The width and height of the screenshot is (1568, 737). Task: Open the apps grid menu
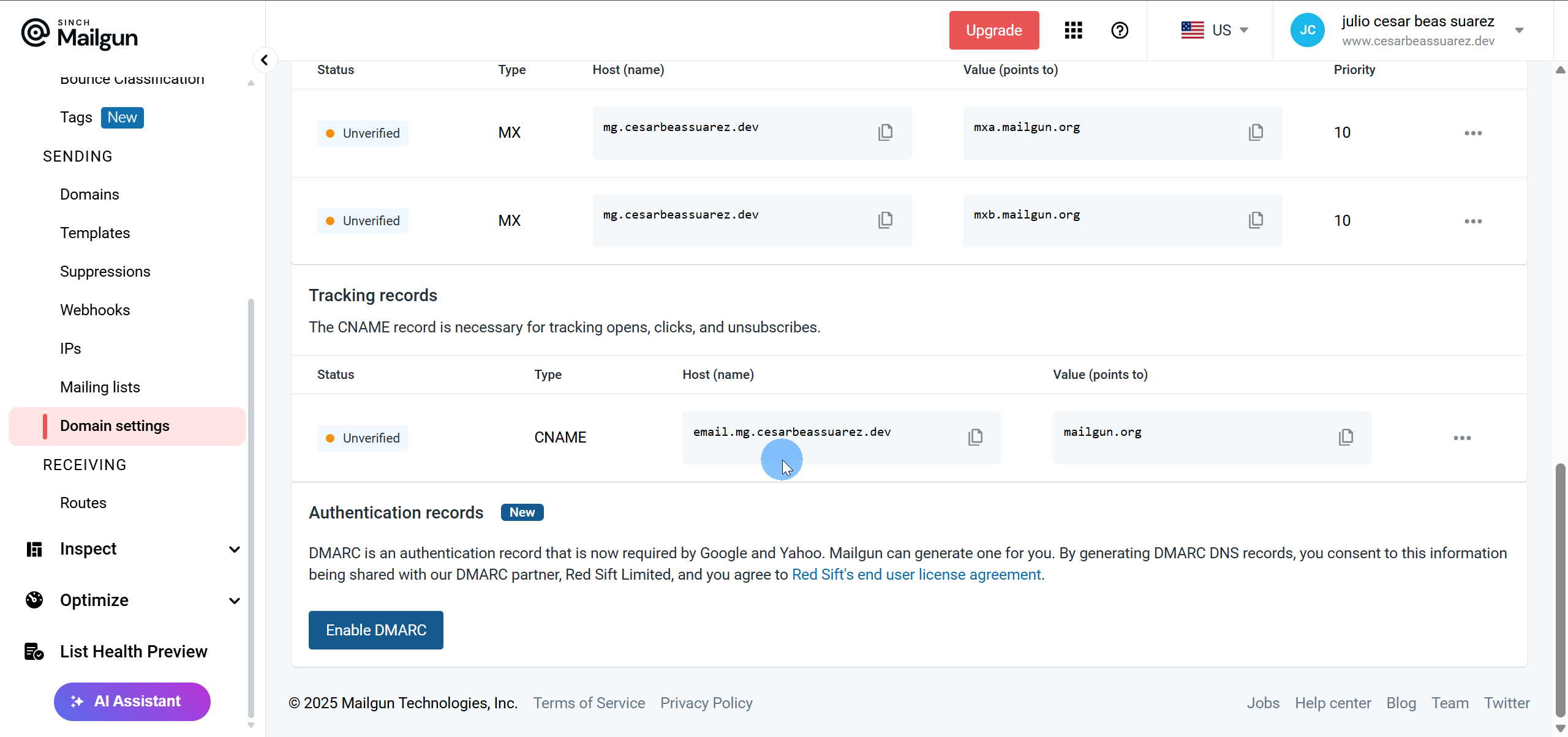(1073, 30)
